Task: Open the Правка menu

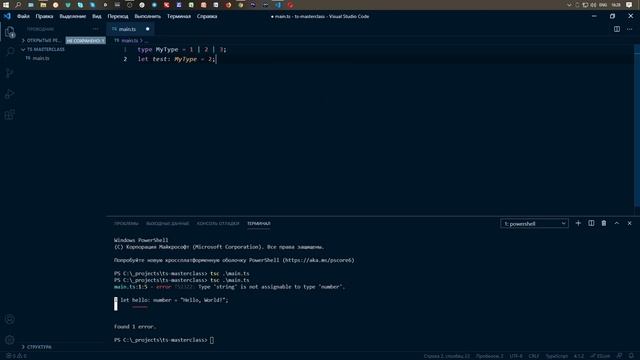Action: (x=44, y=16)
